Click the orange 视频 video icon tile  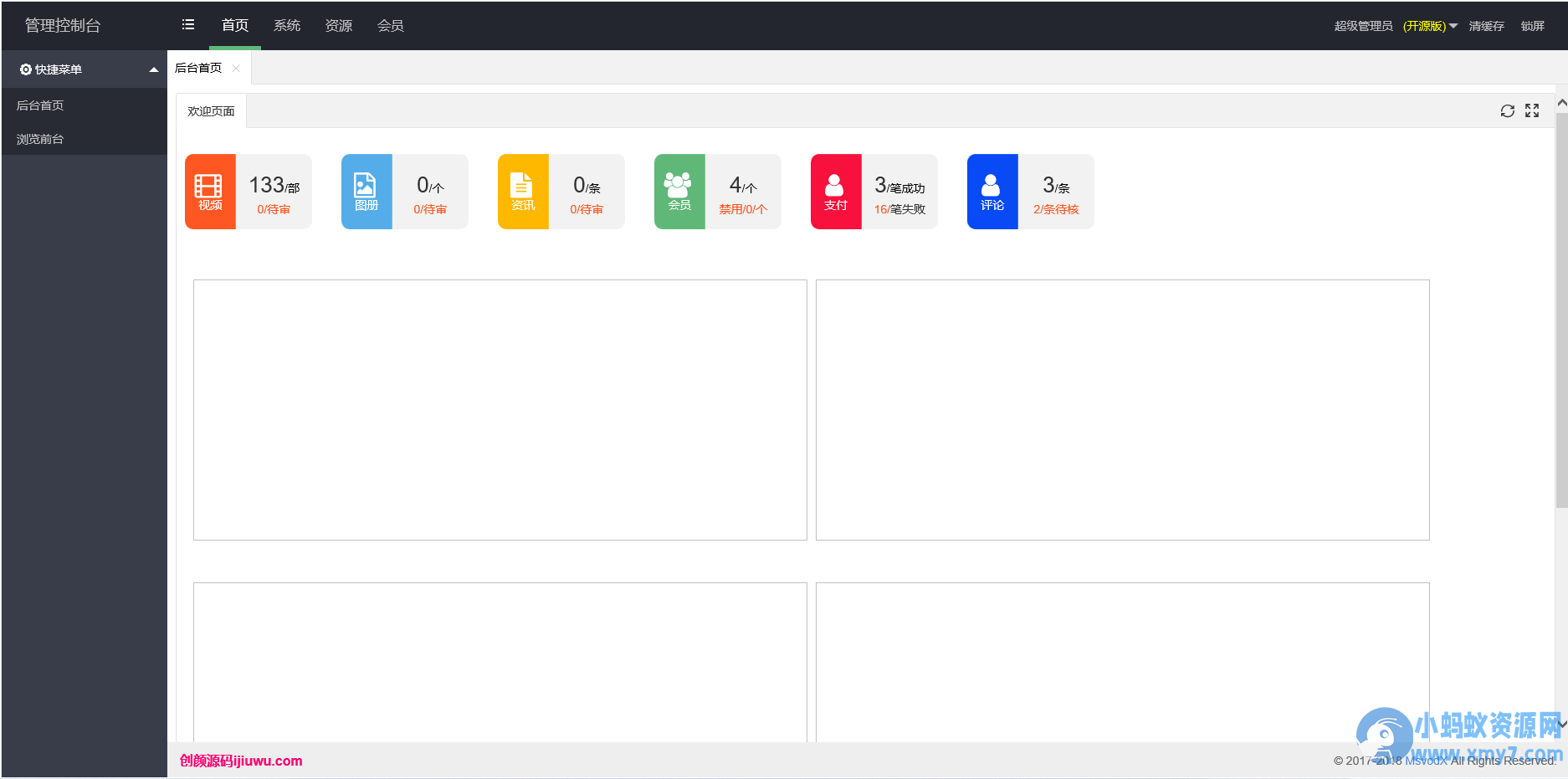click(x=210, y=192)
